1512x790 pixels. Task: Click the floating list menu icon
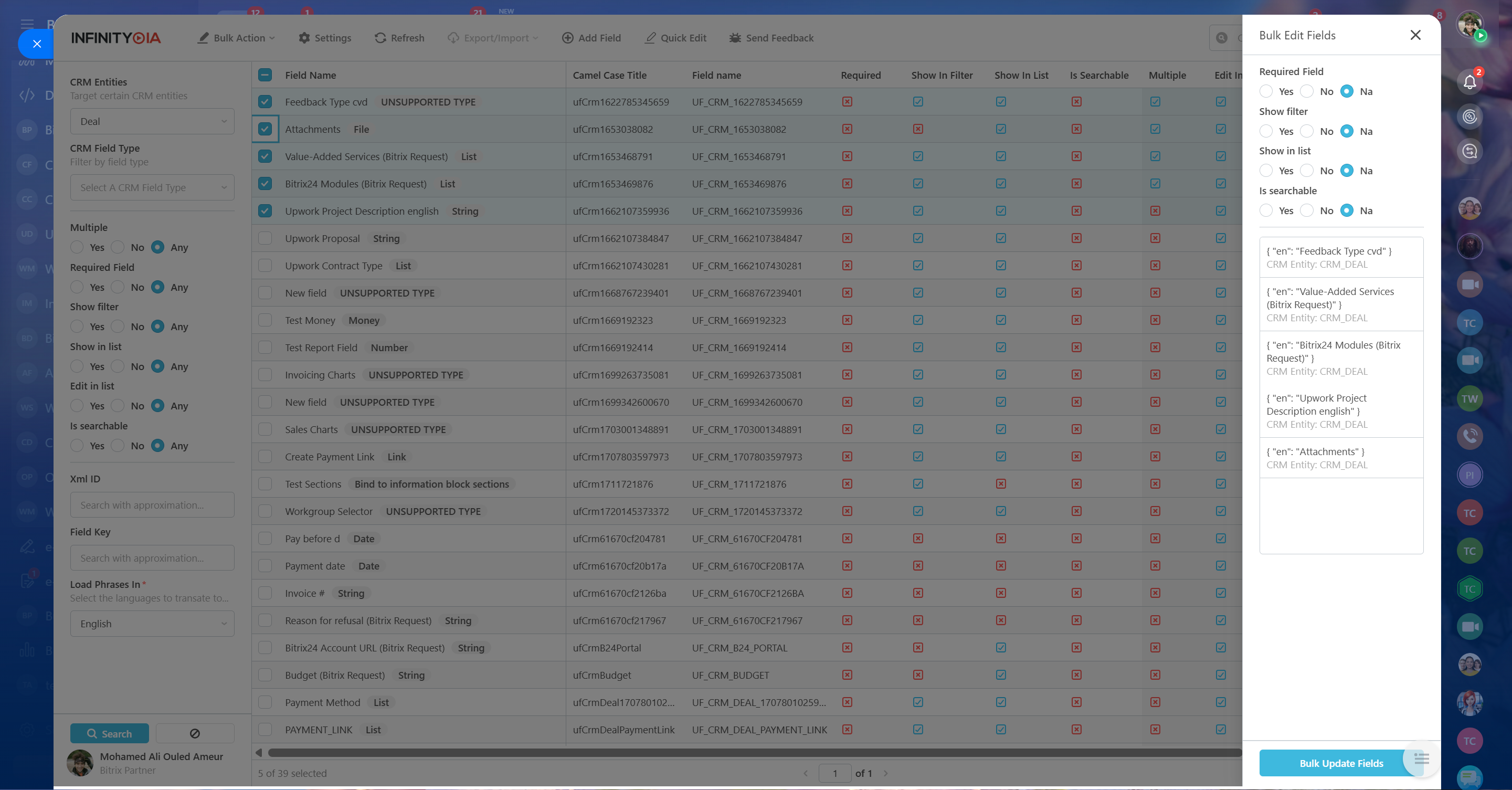pos(1421,759)
